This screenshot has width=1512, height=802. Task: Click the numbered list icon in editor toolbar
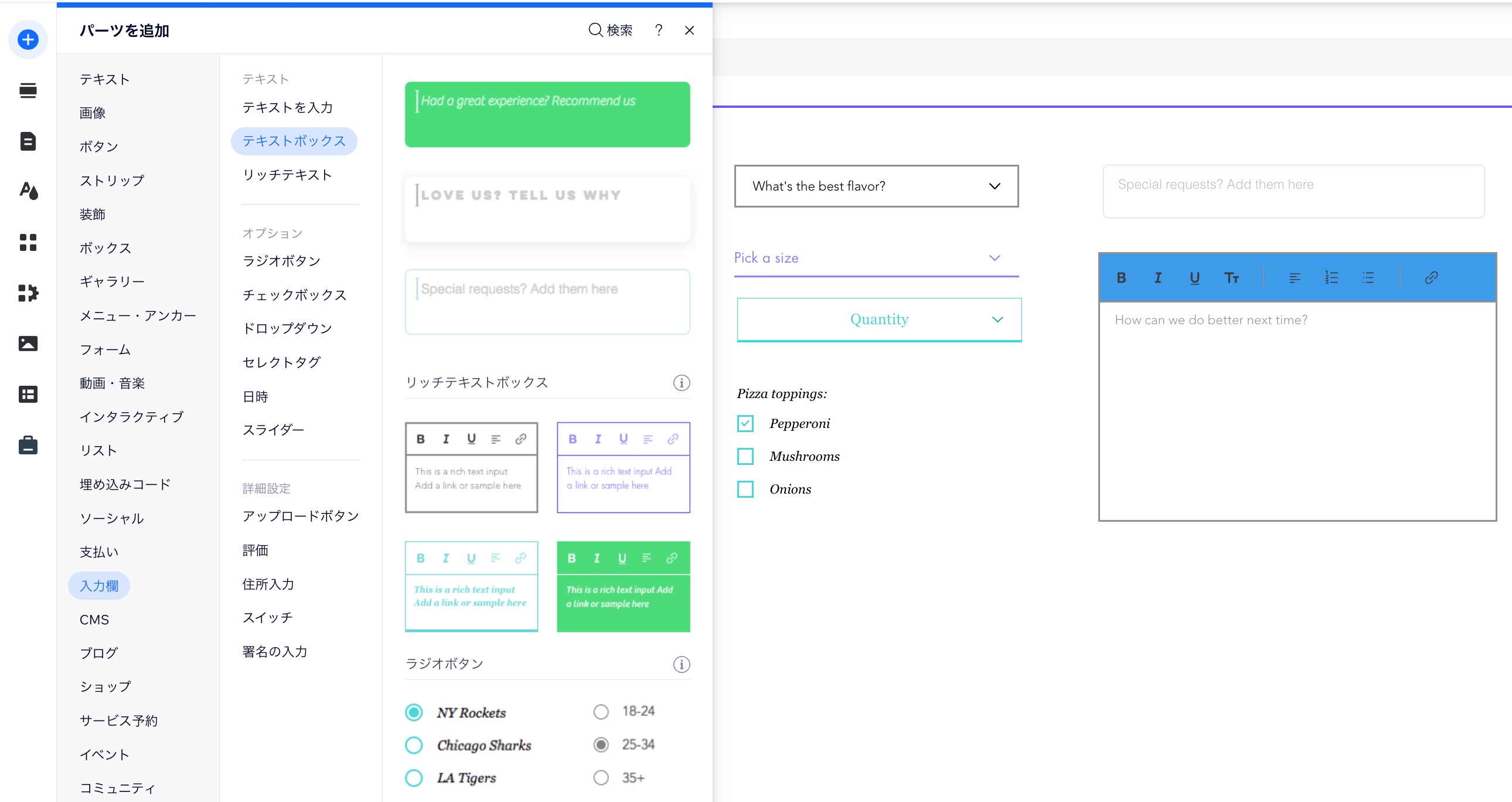[x=1331, y=278]
